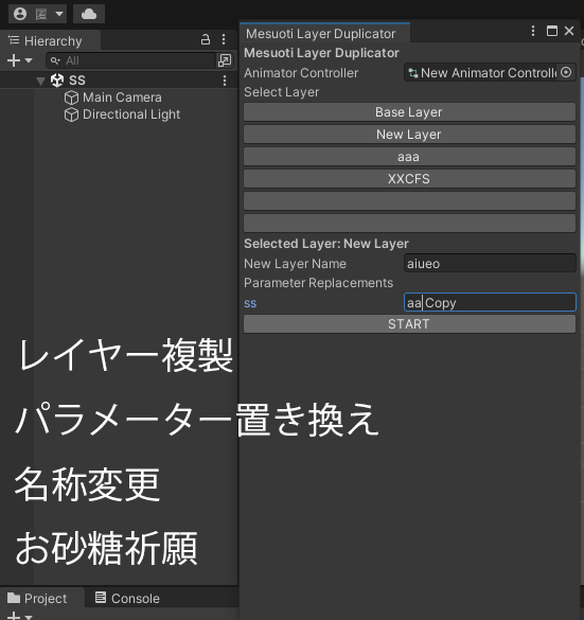This screenshot has width=584, height=620.
Task: Click the ss parameter replacement field
Action: (x=490, y=302)
